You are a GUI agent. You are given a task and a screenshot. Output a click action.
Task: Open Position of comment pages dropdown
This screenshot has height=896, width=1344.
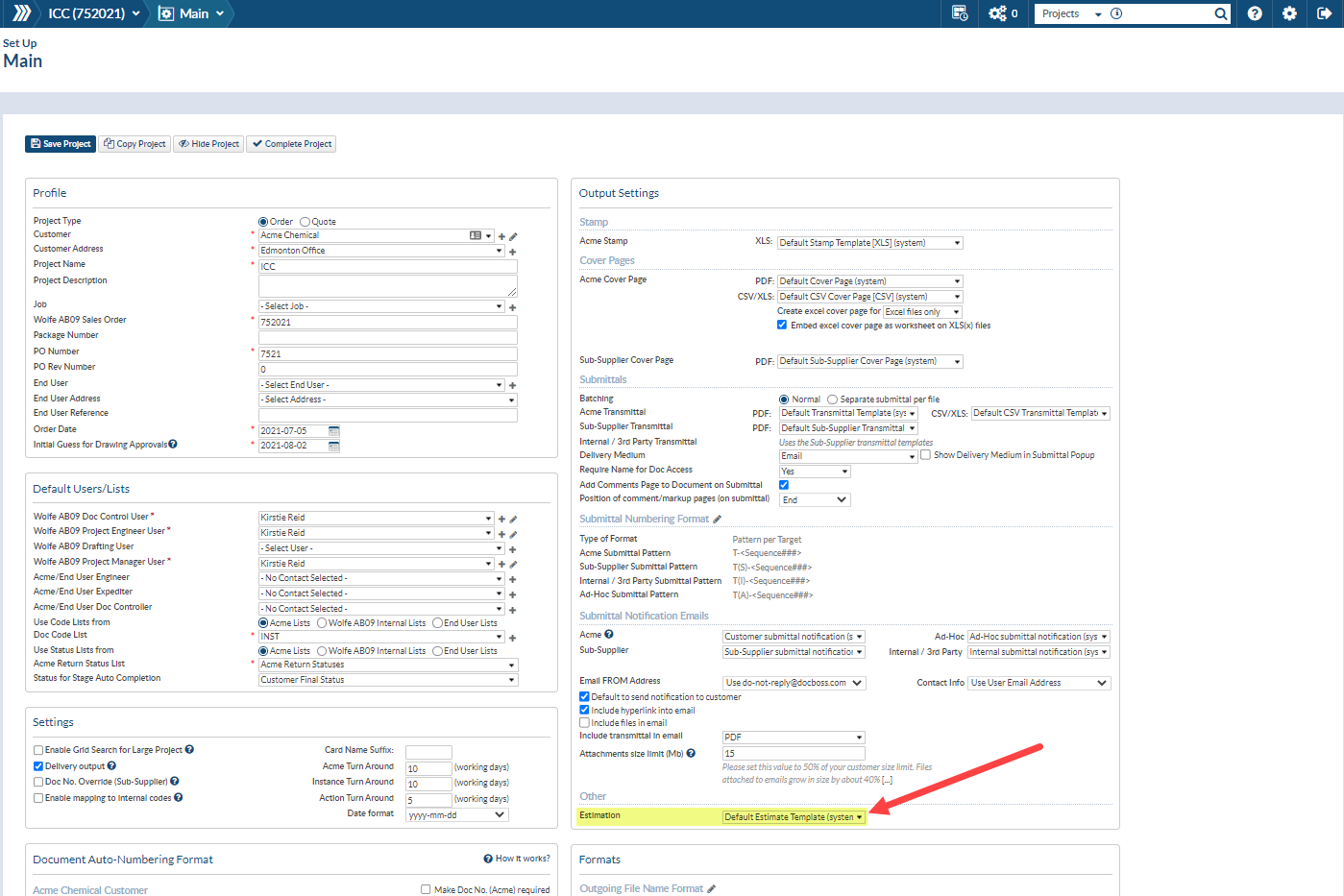click(815, 500)
